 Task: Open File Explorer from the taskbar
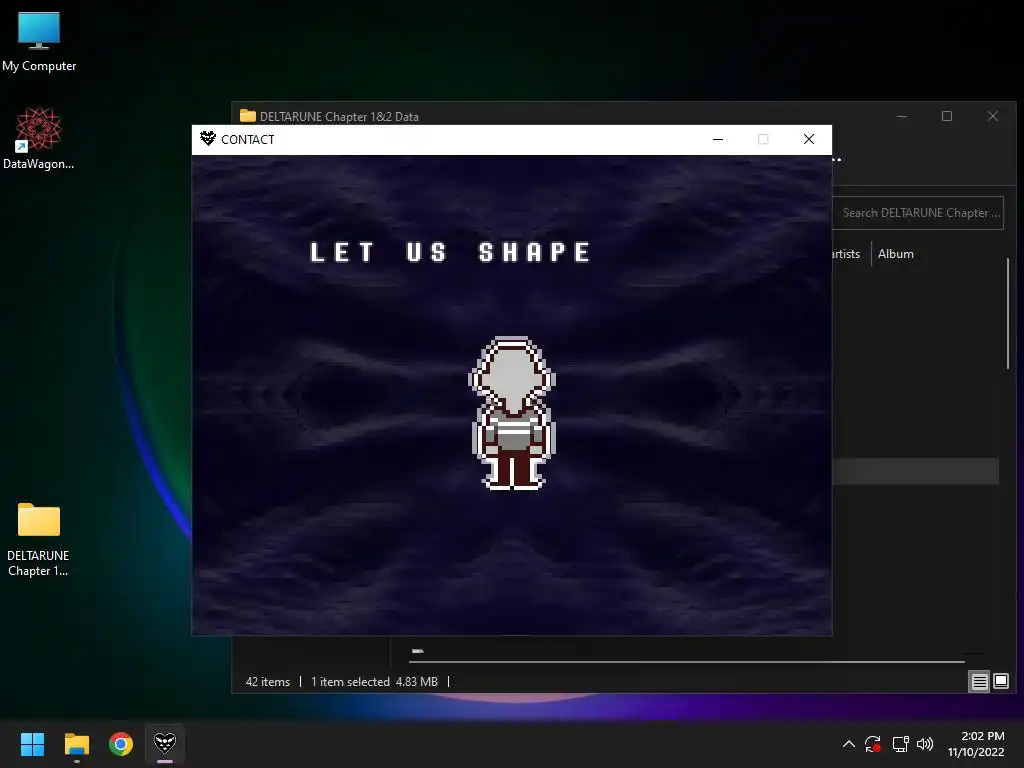click(76, 744)
